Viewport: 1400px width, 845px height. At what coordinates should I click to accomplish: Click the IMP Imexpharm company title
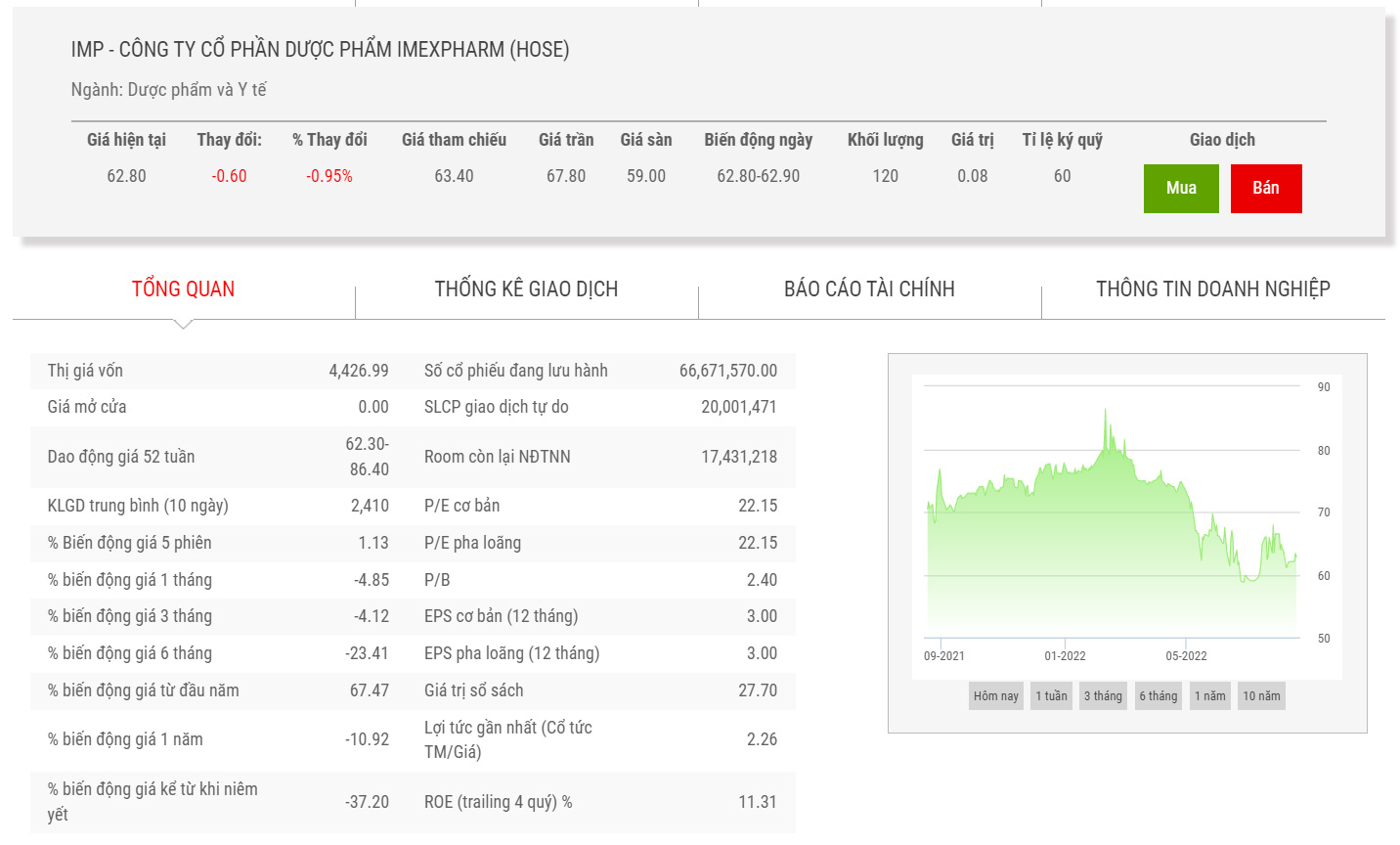click(320, 50)
